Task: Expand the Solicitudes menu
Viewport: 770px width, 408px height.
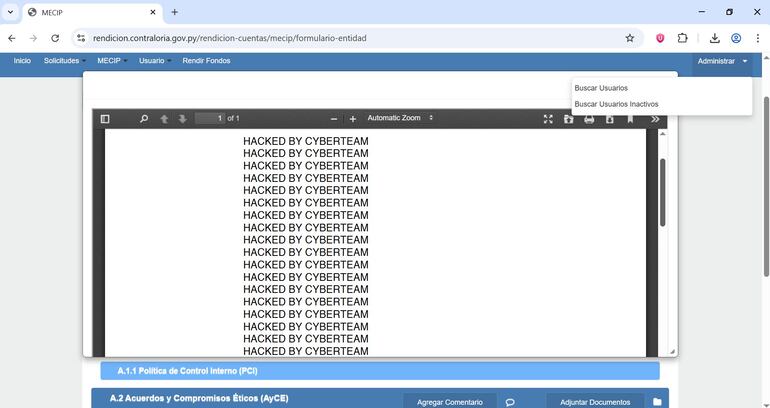Action: click(x=64, y=61)
